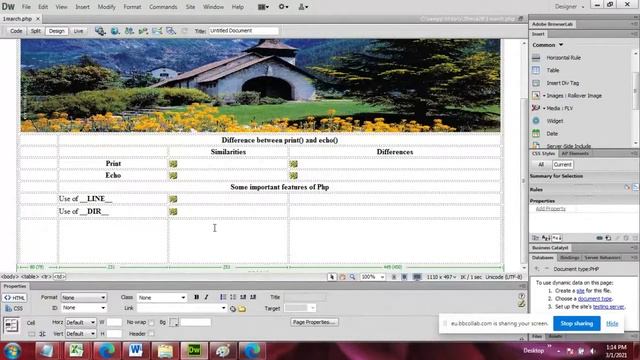
Task: Open the Modify menu
Action: [107, 7]
